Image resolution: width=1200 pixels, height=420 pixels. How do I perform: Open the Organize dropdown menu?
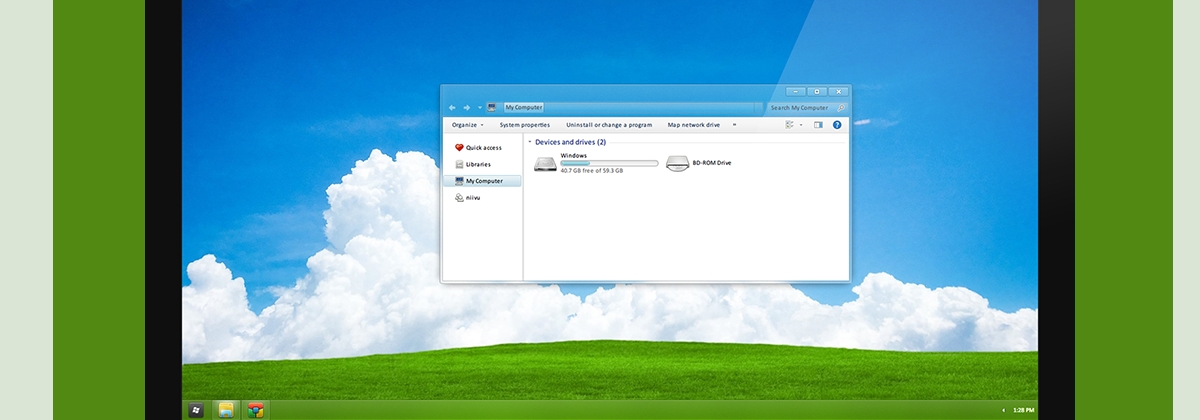click(x=467, y=125)
